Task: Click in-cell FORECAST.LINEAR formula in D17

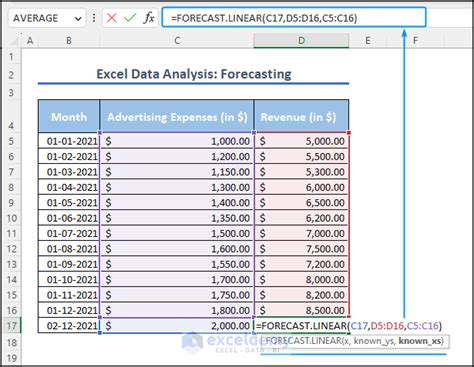Action: click(349, 325)
